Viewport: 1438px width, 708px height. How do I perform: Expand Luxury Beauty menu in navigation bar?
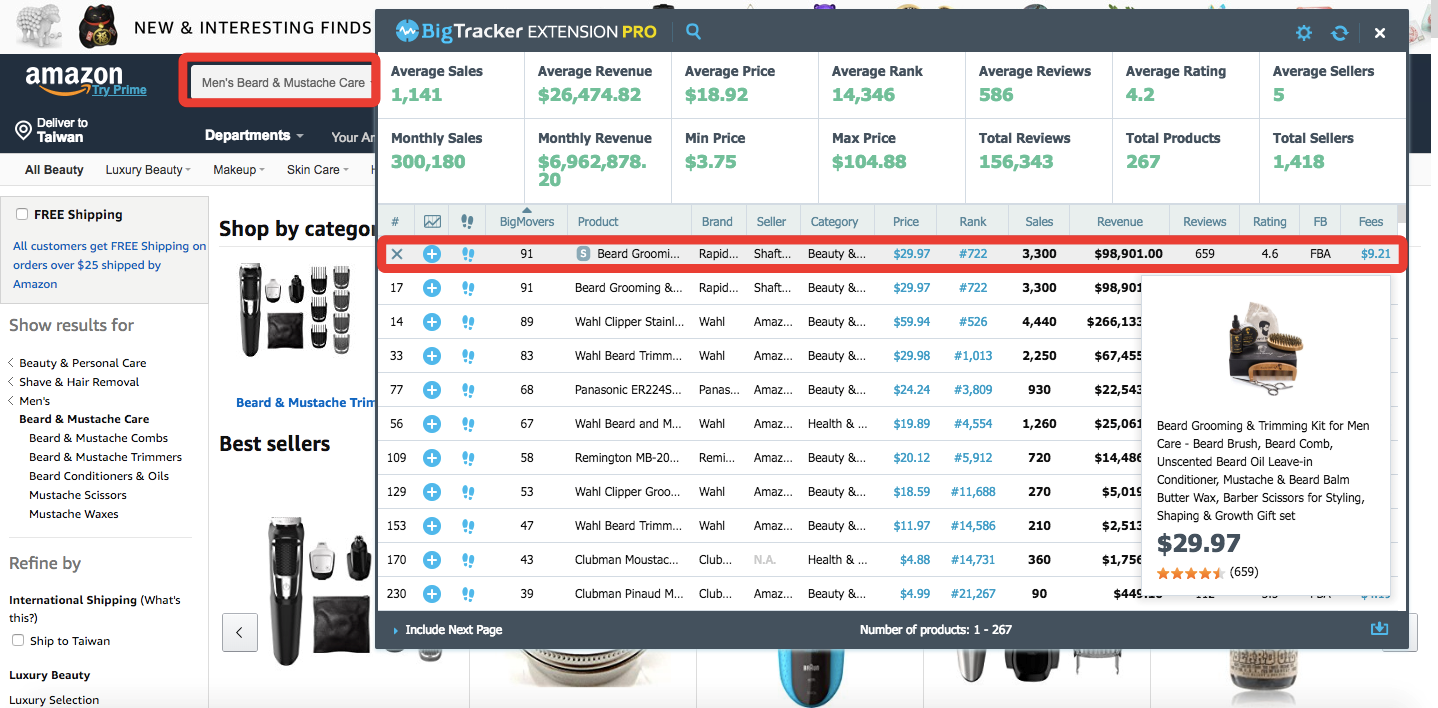[x=148, y=170]
